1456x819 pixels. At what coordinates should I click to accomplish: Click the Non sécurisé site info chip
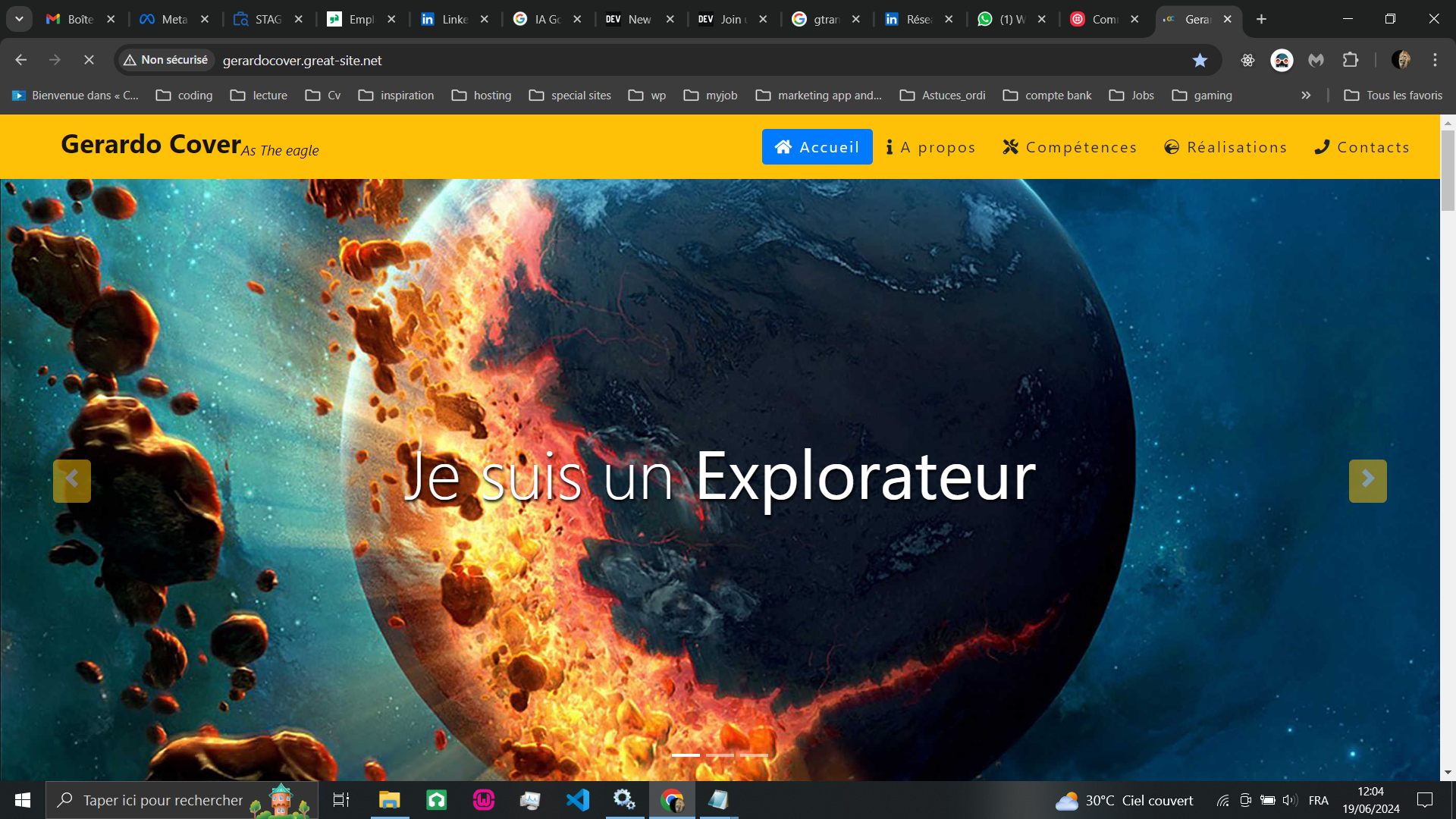coord(166,60)
